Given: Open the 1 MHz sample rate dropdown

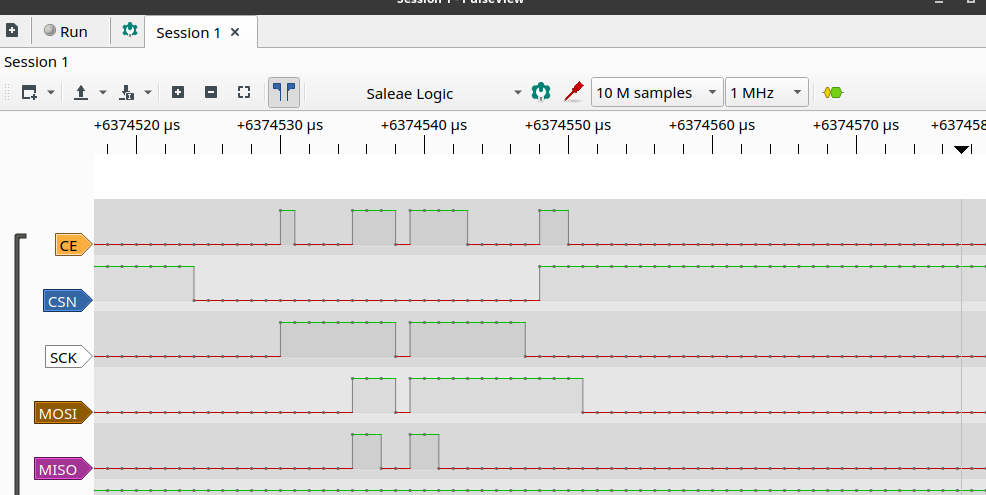Looking at the screenshot, I should pyautogui.click(x=767, y=93).
